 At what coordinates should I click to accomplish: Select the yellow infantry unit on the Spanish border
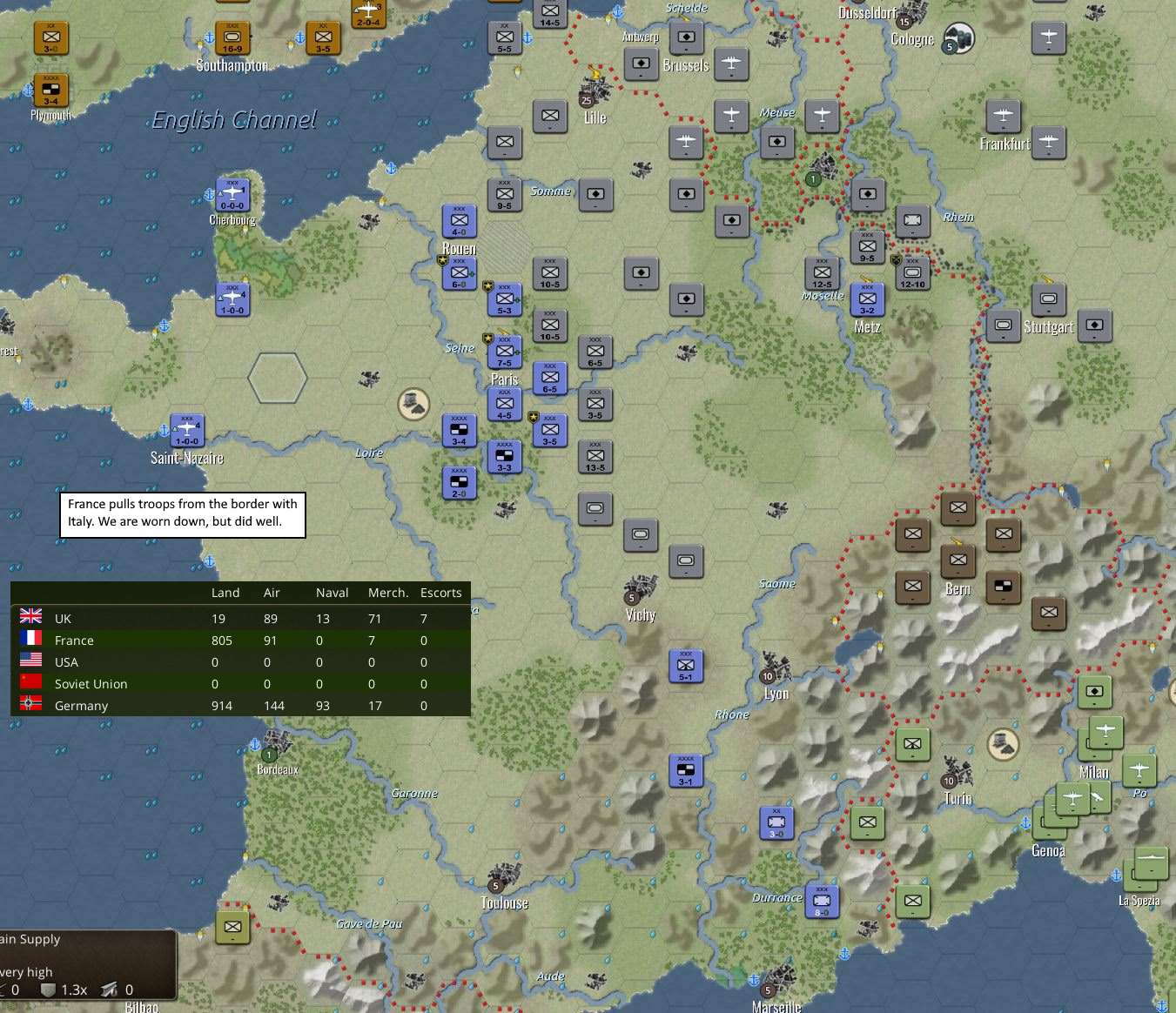(232, 927)
